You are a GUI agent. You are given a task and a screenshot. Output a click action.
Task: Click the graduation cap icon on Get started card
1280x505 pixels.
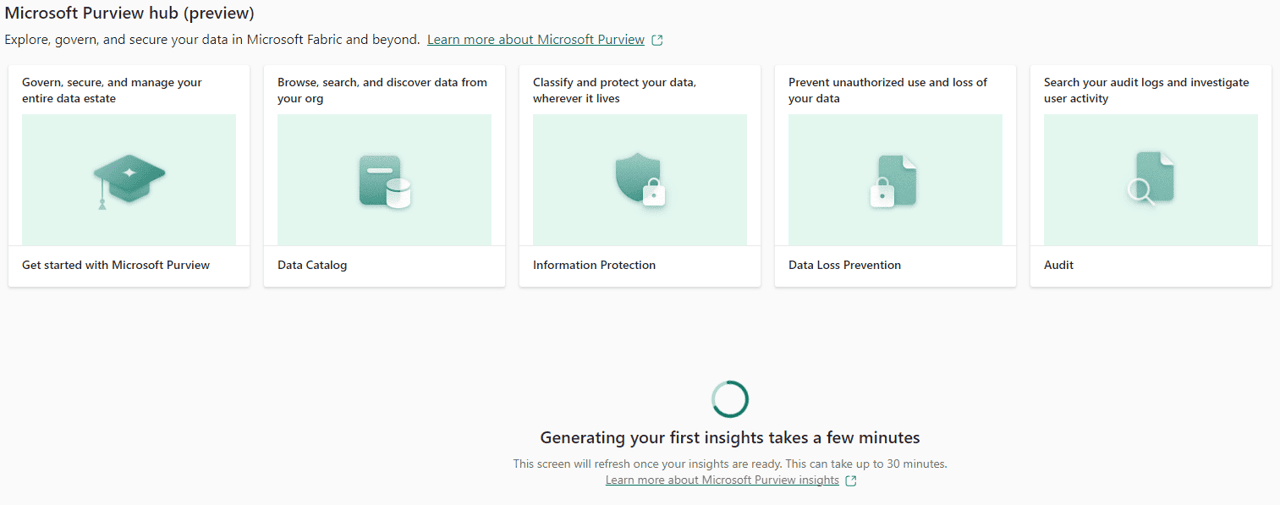pyautogui.click(x=129, y=181)
